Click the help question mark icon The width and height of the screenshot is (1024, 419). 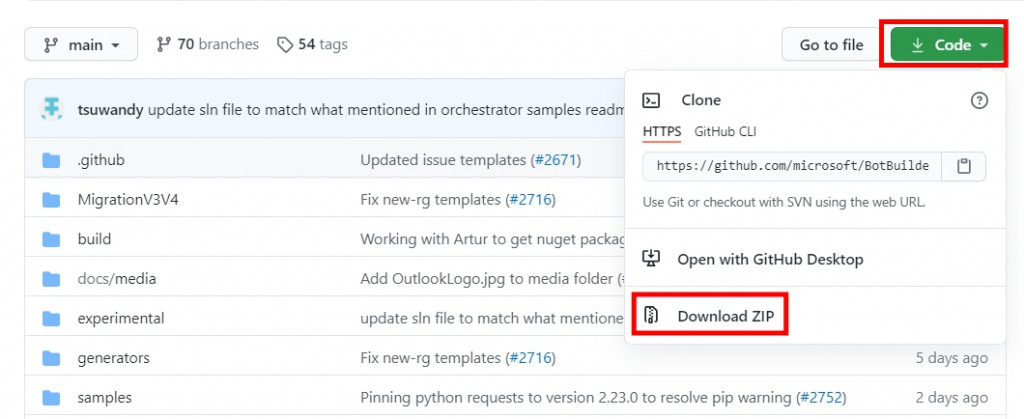[979, 100]
